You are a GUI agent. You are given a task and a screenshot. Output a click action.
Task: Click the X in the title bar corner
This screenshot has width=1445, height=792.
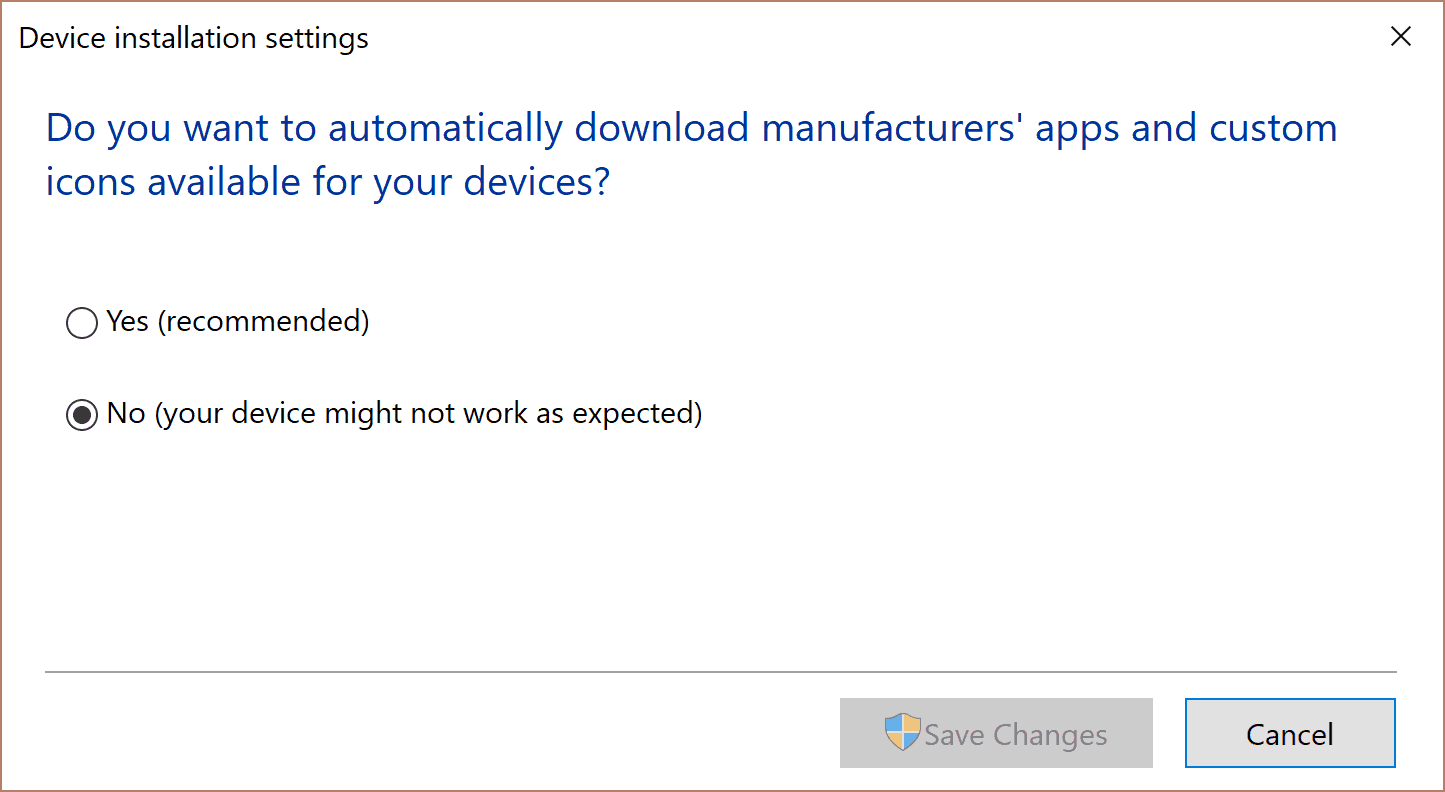[1401, 37]
